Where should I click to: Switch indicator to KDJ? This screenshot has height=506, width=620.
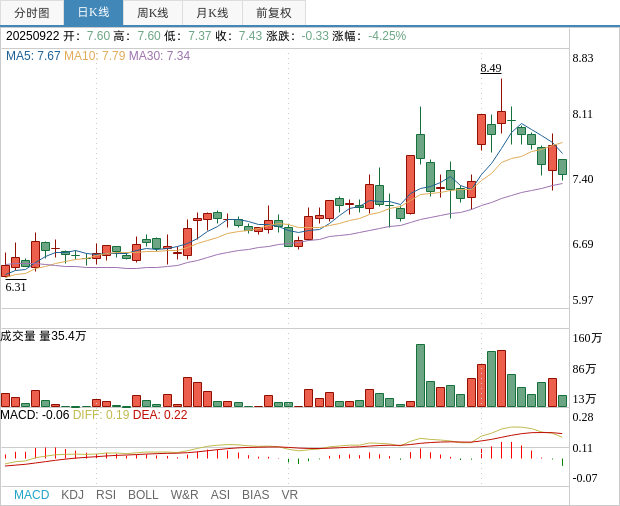pos(72,495)
